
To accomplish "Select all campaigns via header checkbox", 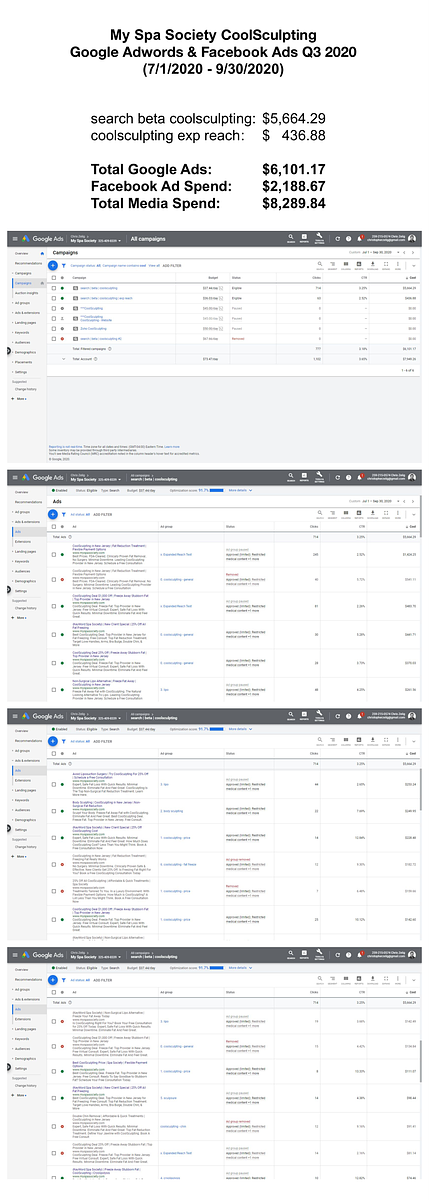I will click(x=53, y=277).
